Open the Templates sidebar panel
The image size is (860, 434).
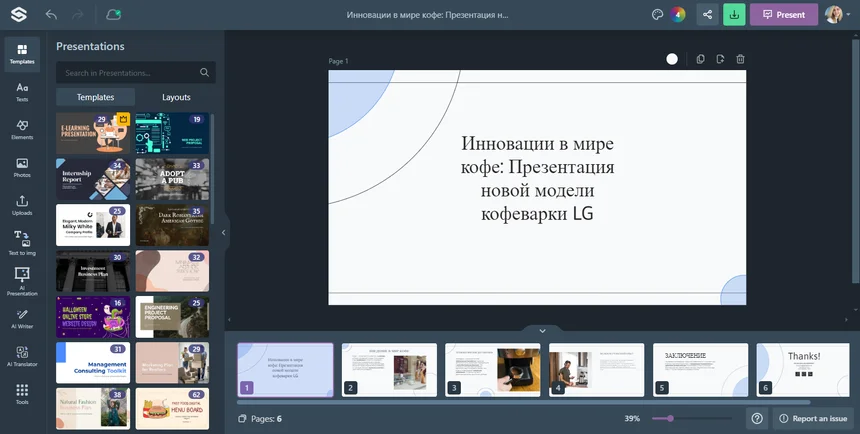tap(22, 54)
